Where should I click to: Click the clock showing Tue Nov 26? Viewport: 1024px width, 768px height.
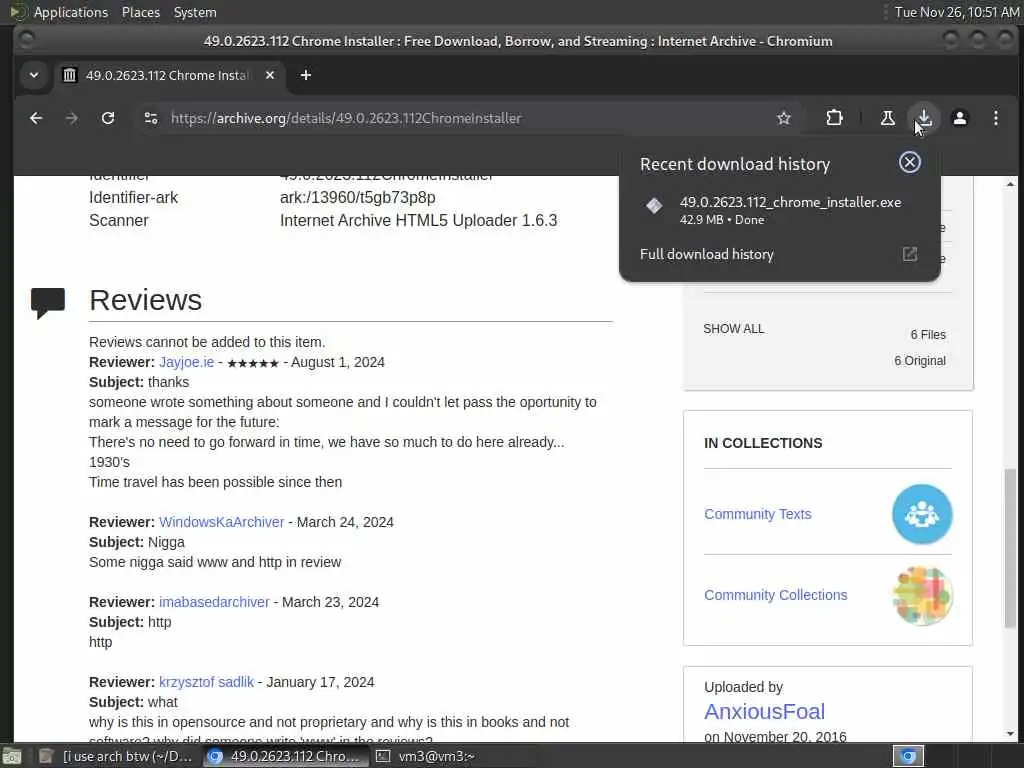(956, 12)
